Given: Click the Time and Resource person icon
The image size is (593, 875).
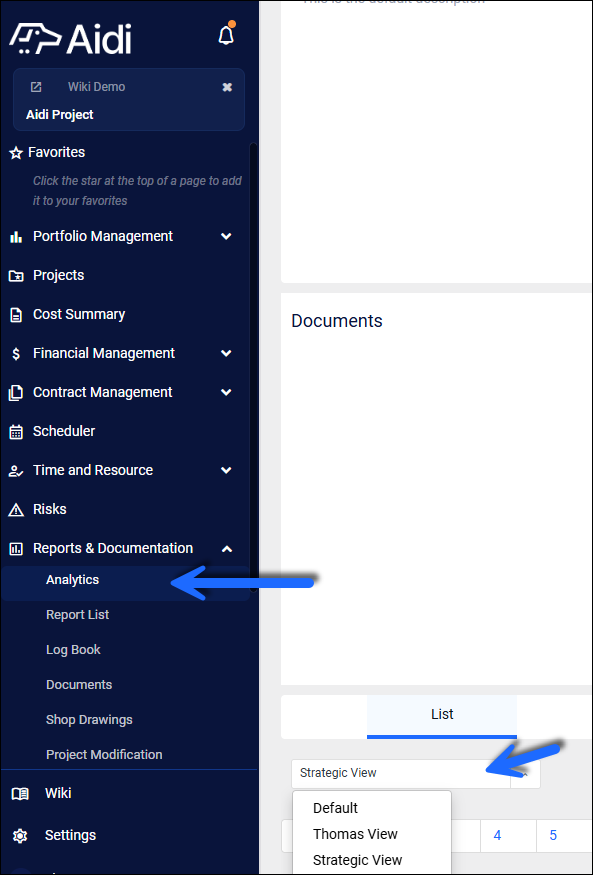Looking at the screenshot, I should (x=16, y=471).
